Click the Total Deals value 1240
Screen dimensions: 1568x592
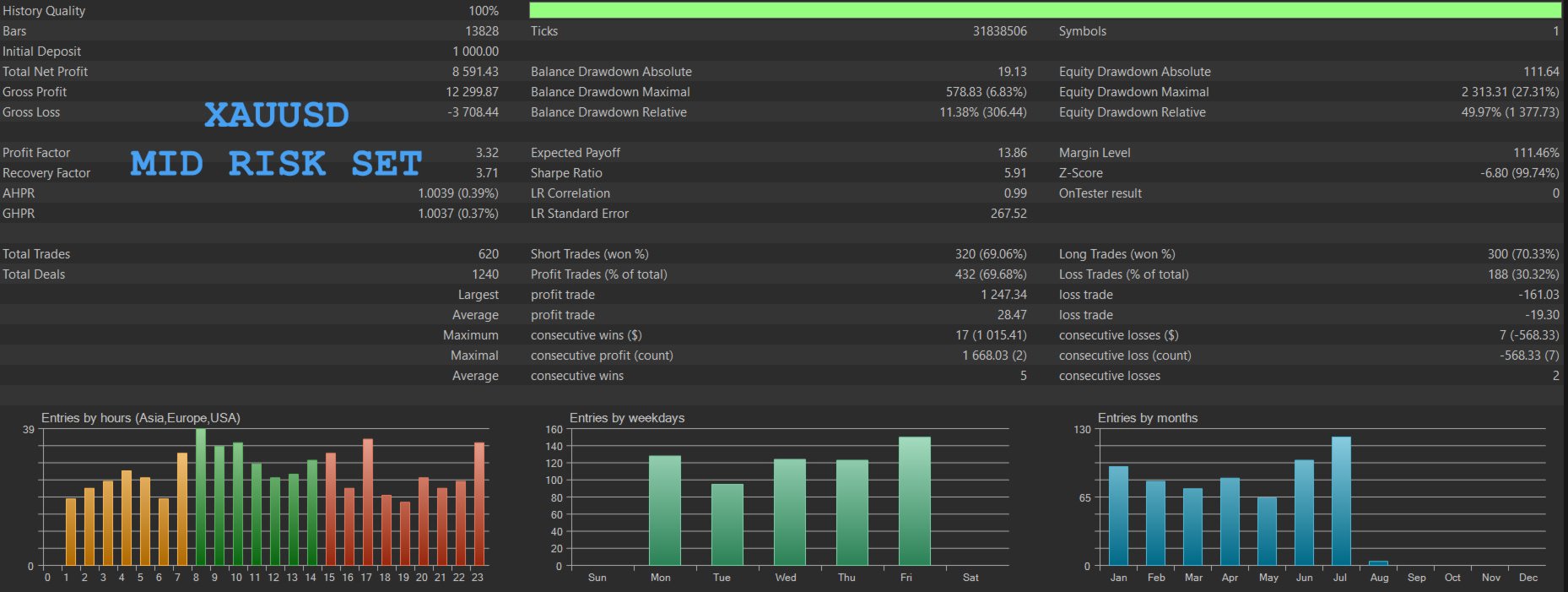[485, 274]
